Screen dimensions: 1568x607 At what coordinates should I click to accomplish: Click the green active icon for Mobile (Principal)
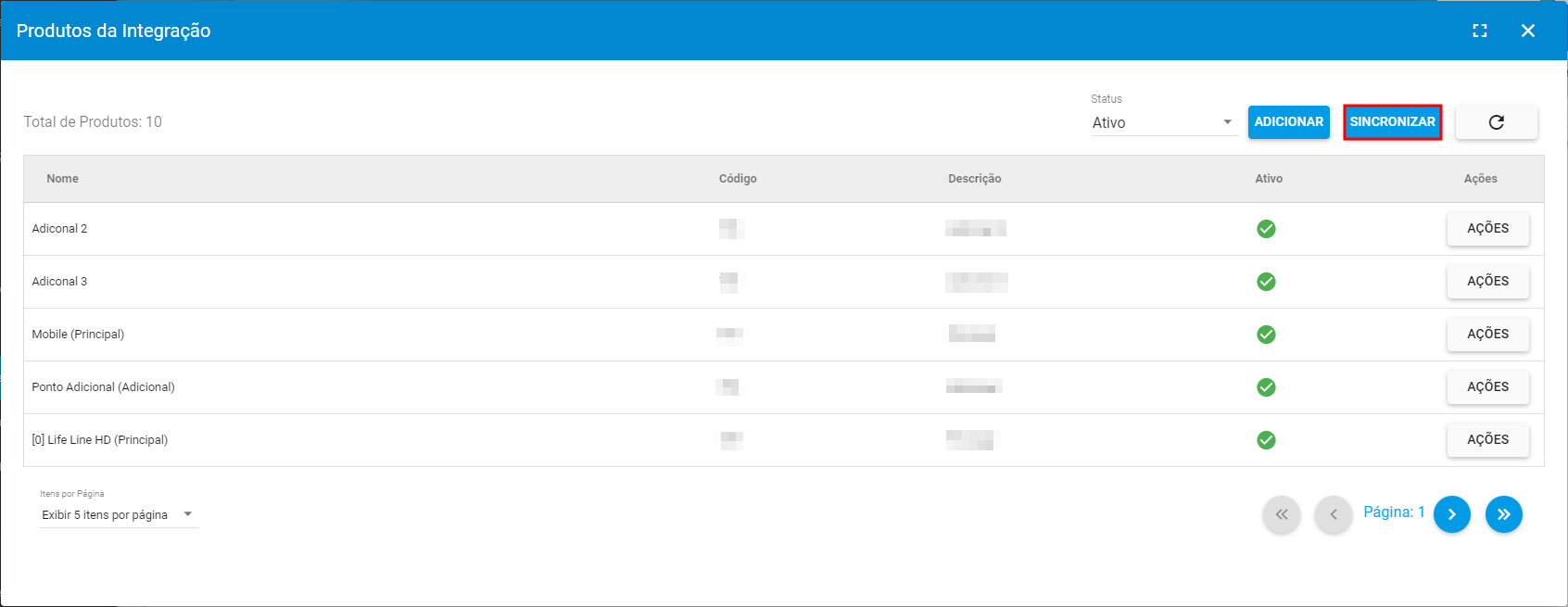1266,335
